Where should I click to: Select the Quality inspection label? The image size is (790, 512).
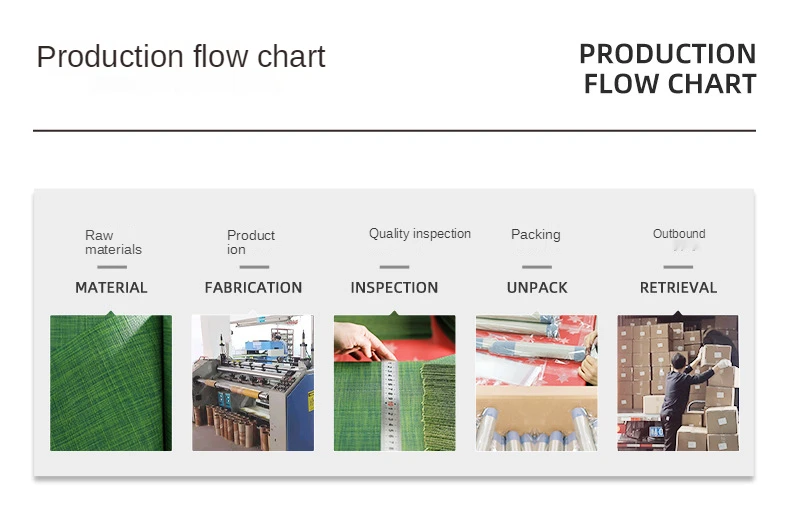pyautogui.click(x=420, y=234)
